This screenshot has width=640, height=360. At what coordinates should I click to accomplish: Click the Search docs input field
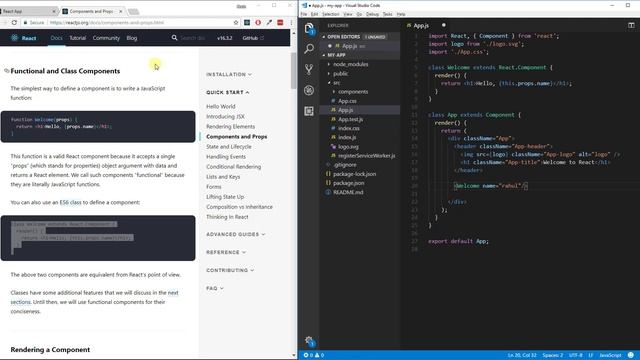point(193,38)
